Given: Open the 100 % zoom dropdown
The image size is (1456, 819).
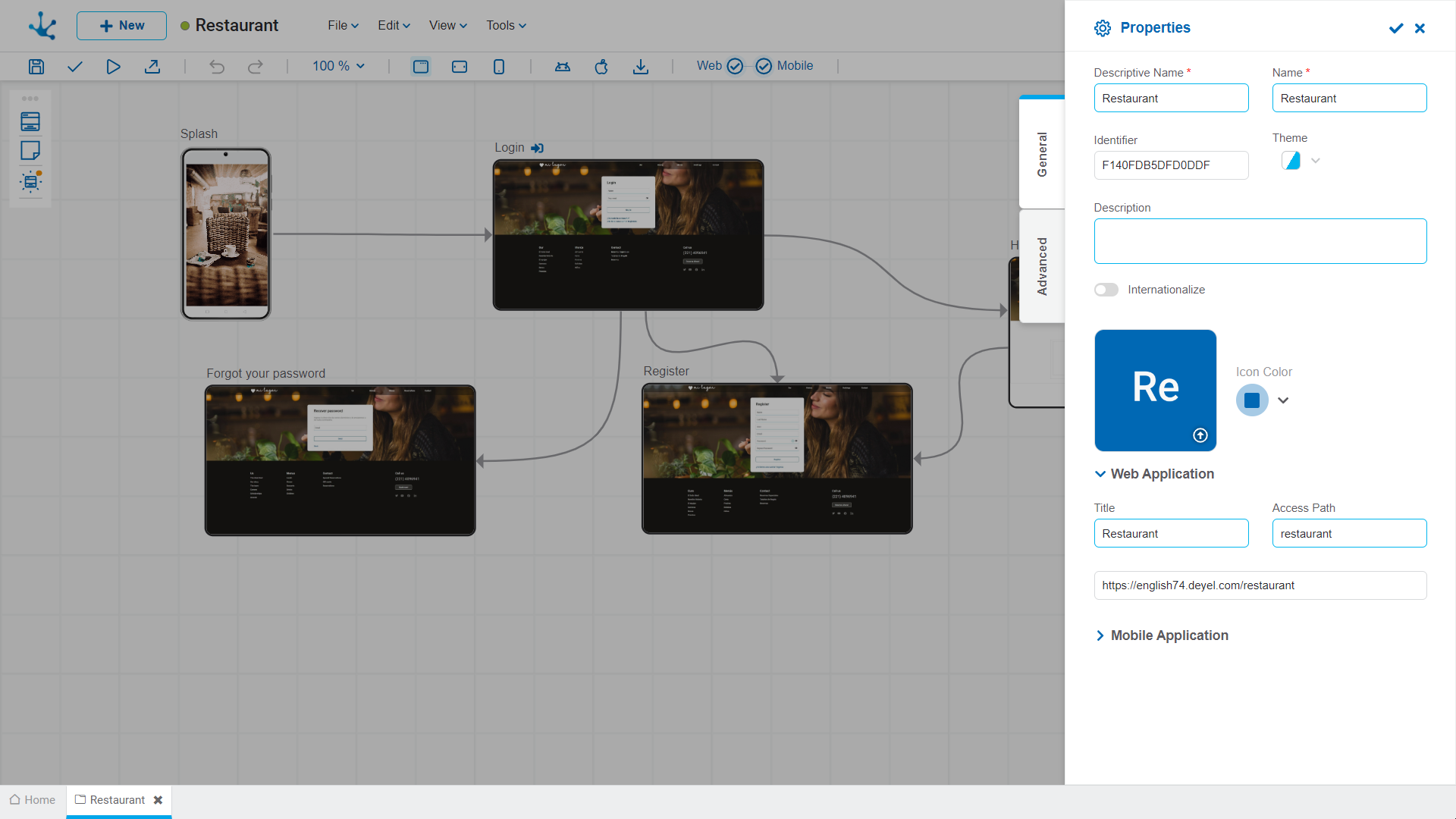Looking at the screenshot, I should pos(338,66).
